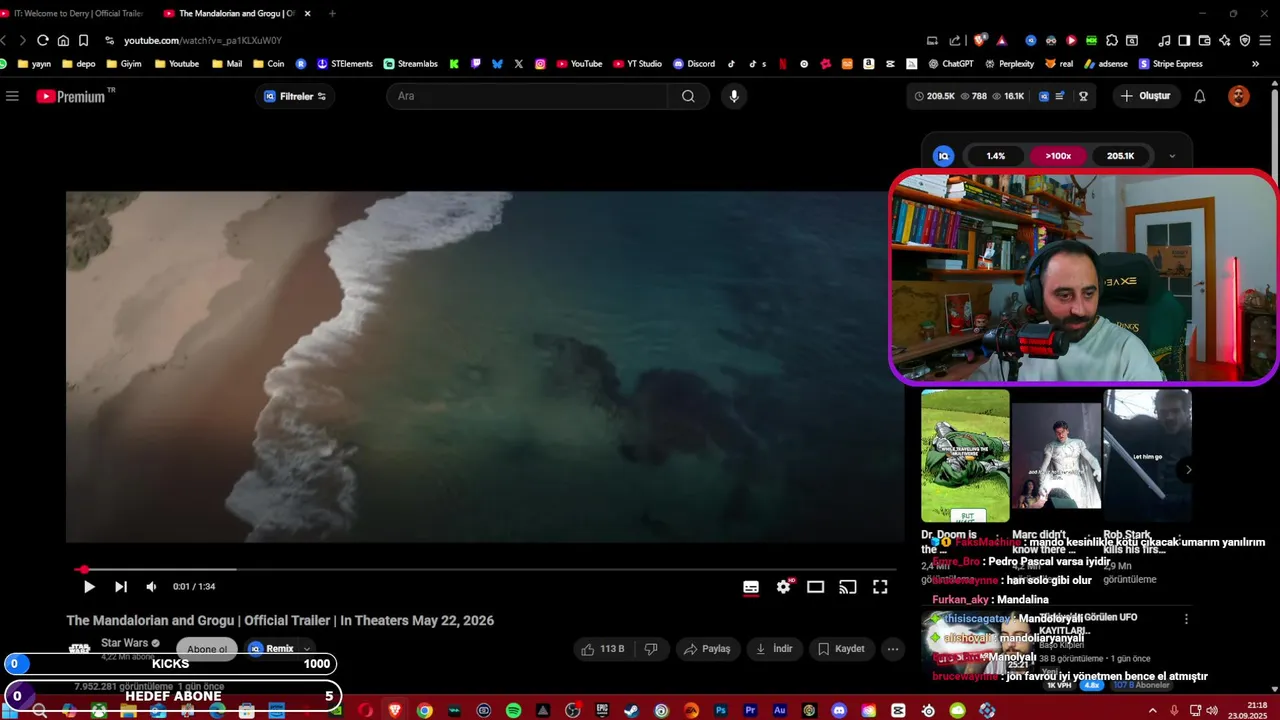The width and height of the screenshot is (1280, 720).
Task: Show next shorts with arrow
Action: pyautogui.click(x=1188, y=469)
